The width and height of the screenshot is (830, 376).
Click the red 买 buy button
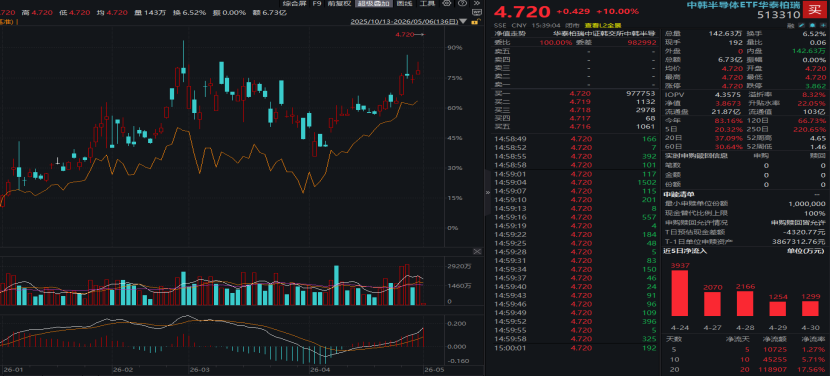pos(815,10)
